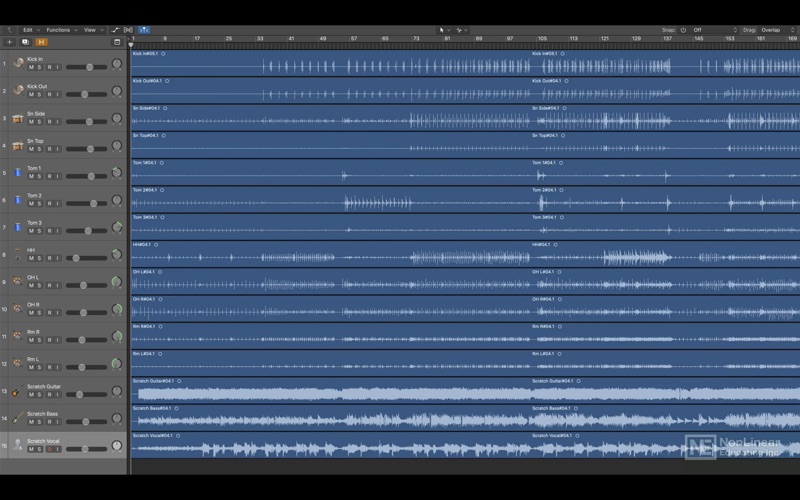
Task: Open the View menu
Action: pos(93,30)
